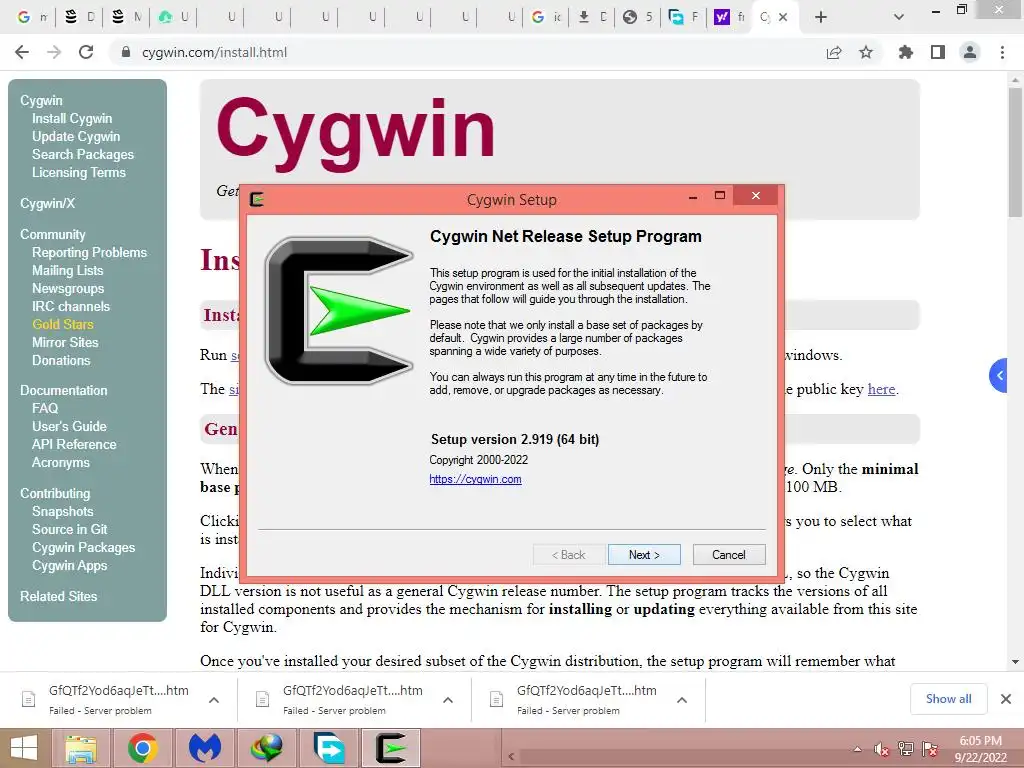1024x768 pixels.
Task: Open the Gold Stars link
Action: pos(63,324)
